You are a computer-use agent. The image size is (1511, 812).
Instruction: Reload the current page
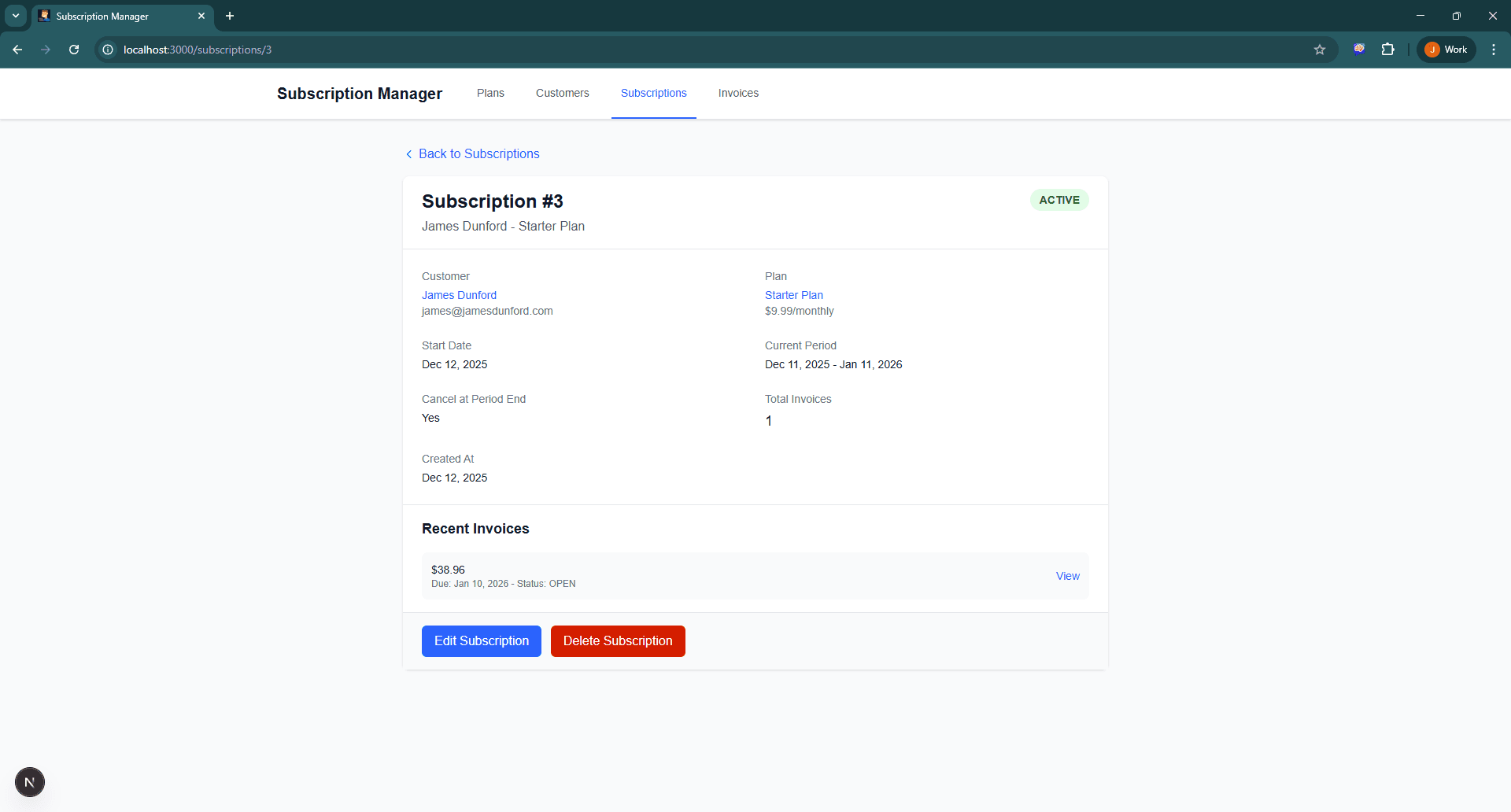coord(73,50)
